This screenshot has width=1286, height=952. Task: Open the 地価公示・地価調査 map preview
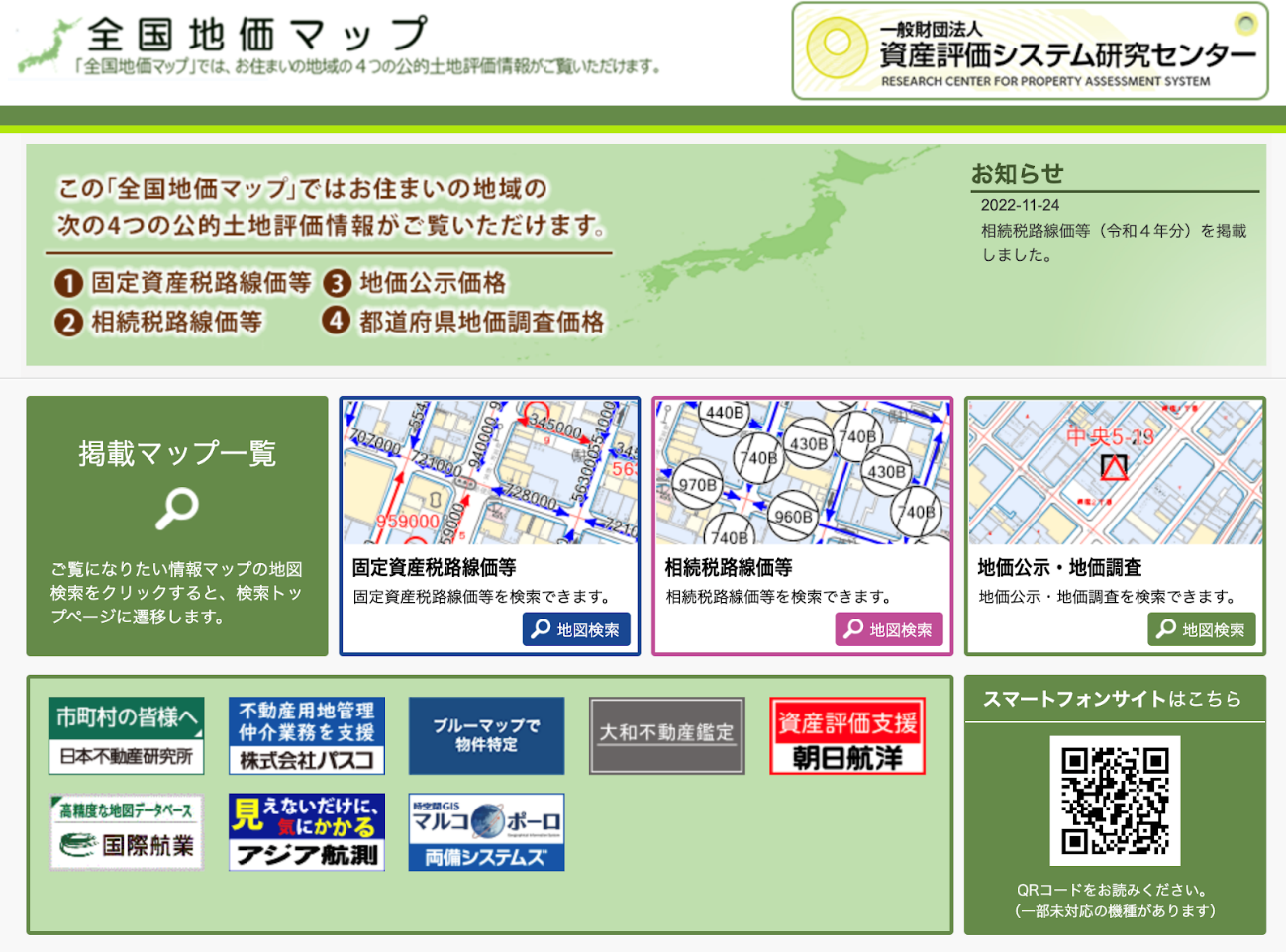click(x=1115, y=472)
